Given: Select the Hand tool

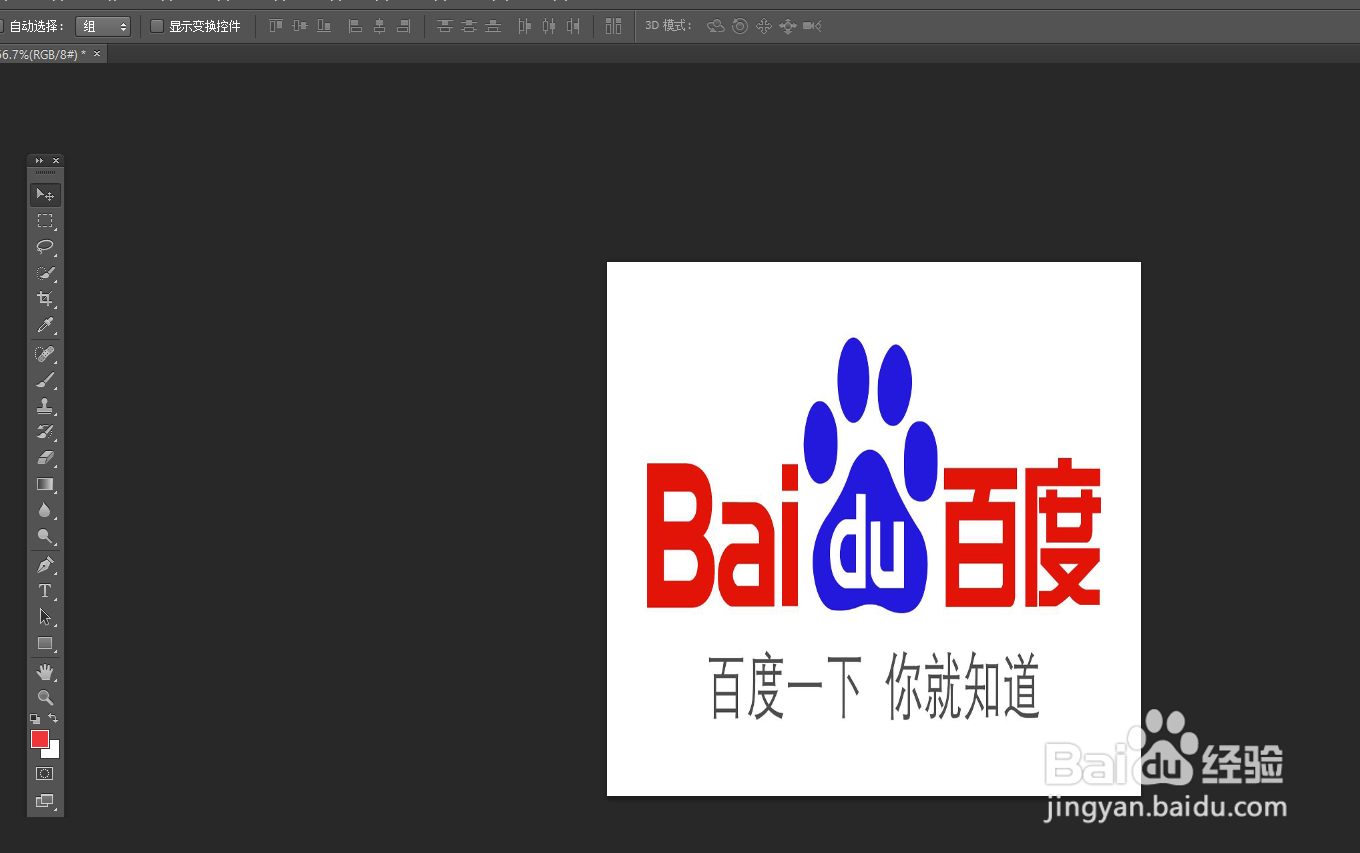Looking at the screenshot, I should 45,672.
